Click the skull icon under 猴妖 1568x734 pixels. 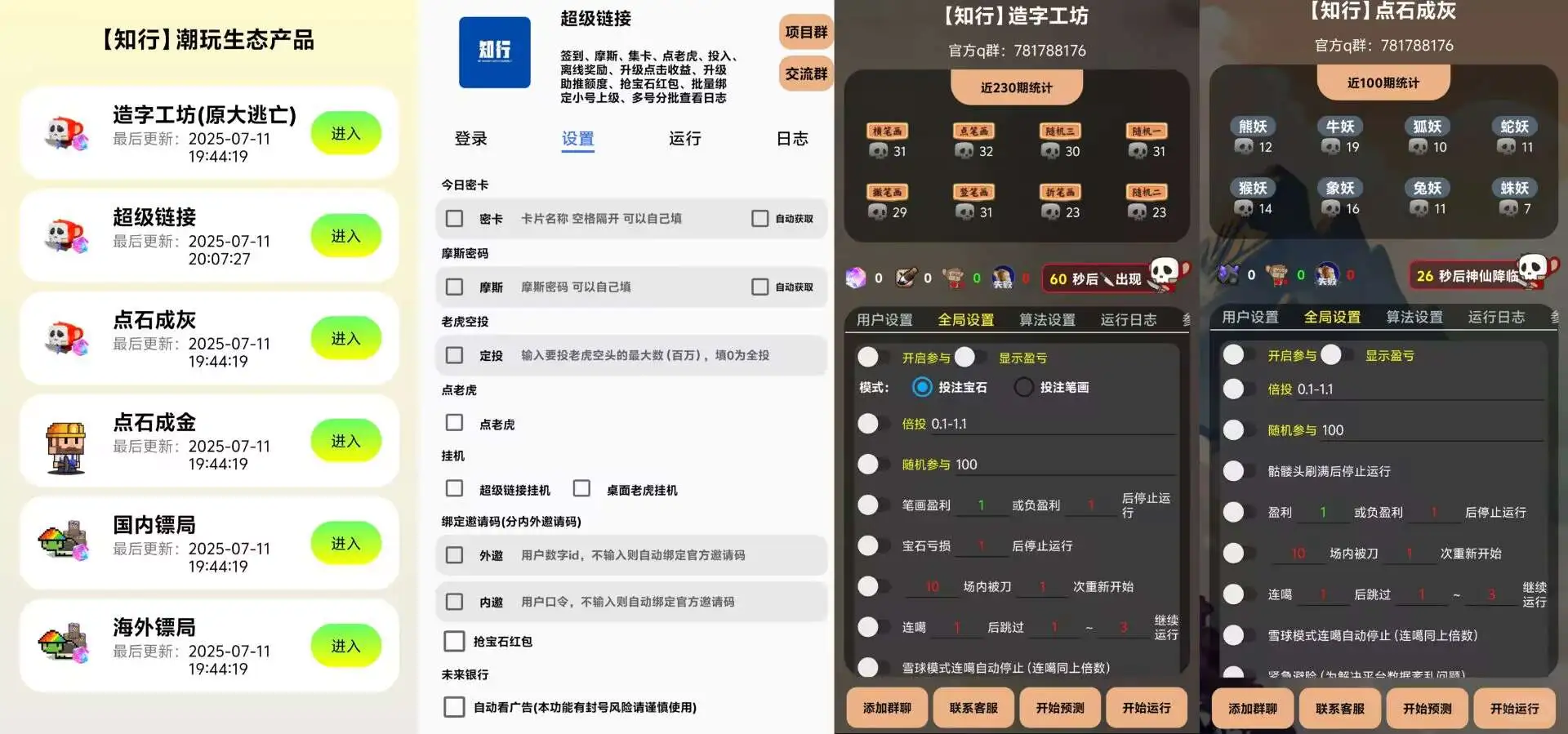pos(1244,208)
